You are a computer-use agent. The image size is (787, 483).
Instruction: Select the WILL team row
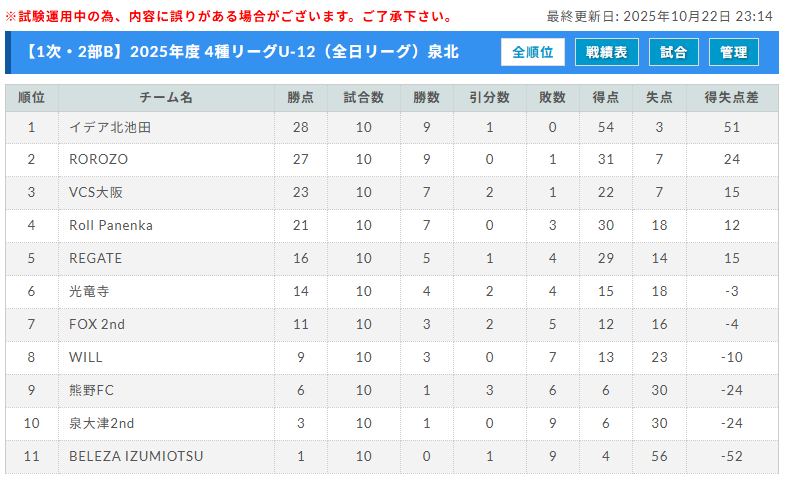(x=86, y=357)
